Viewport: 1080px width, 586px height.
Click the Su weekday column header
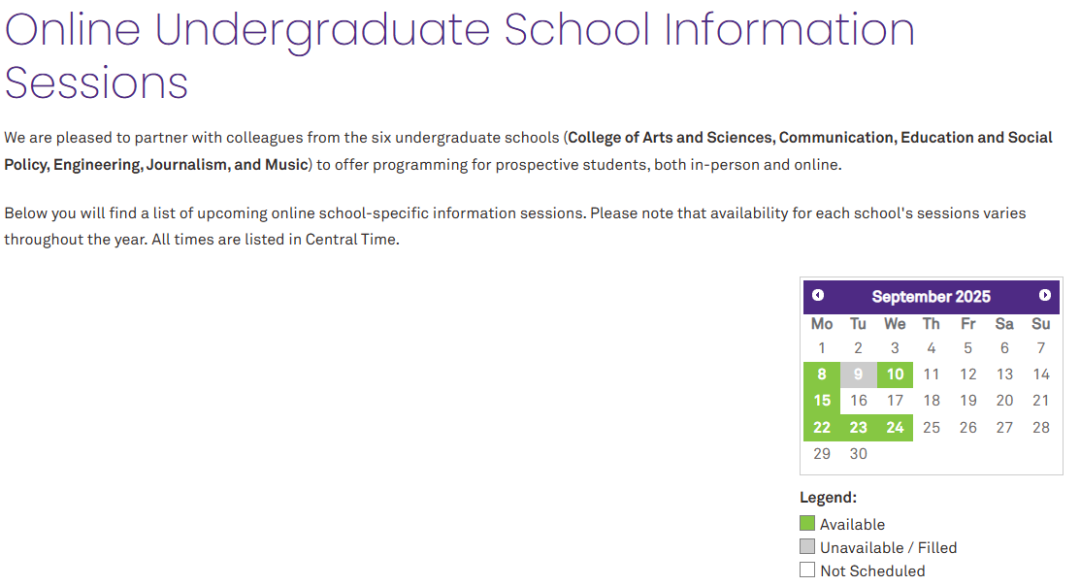[1041, 324]
